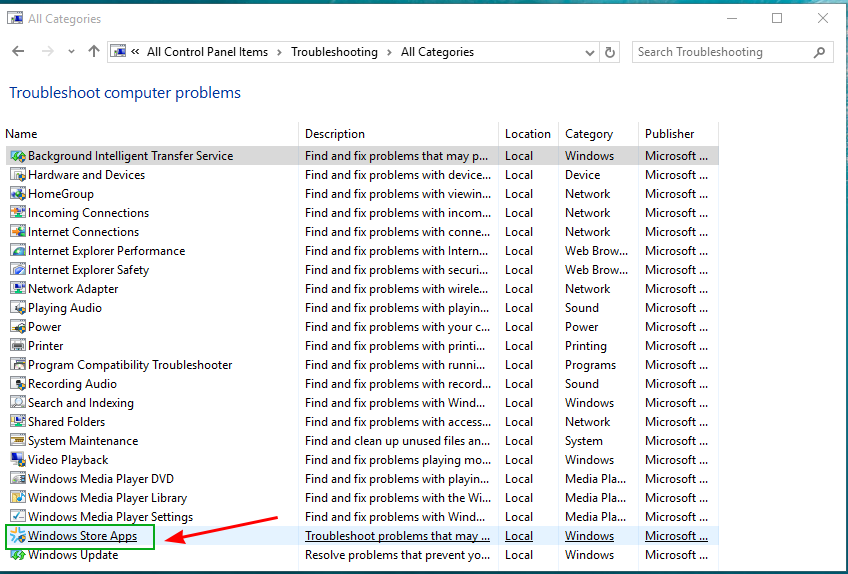Click 'Resolve problems that prevent' description
848x574 pixels.
[x=398, y=555]
